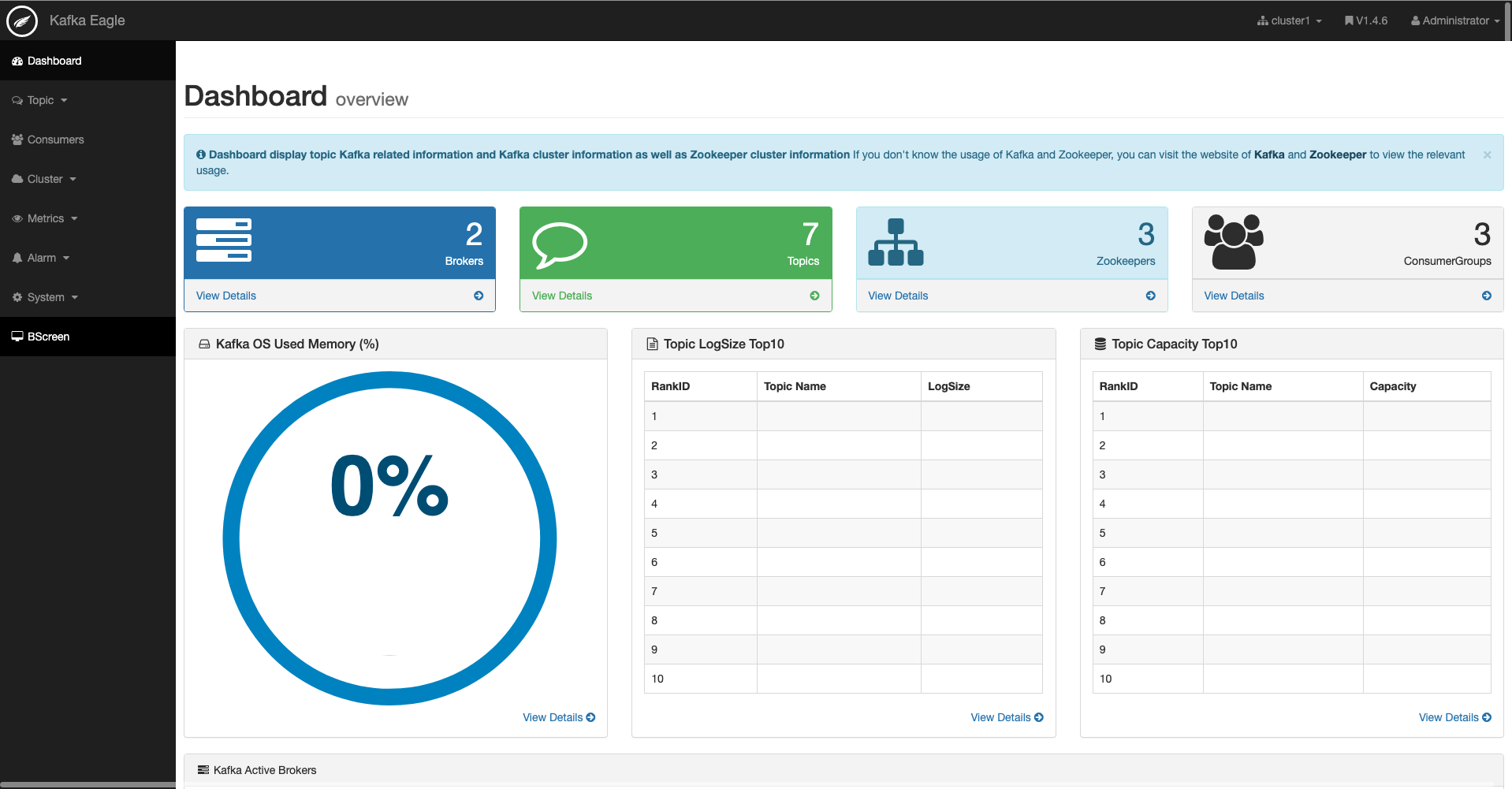This screenshot has width=1512, height=789.
Task: Follow the Zookeeper website link in alert
Action: 1338,154
